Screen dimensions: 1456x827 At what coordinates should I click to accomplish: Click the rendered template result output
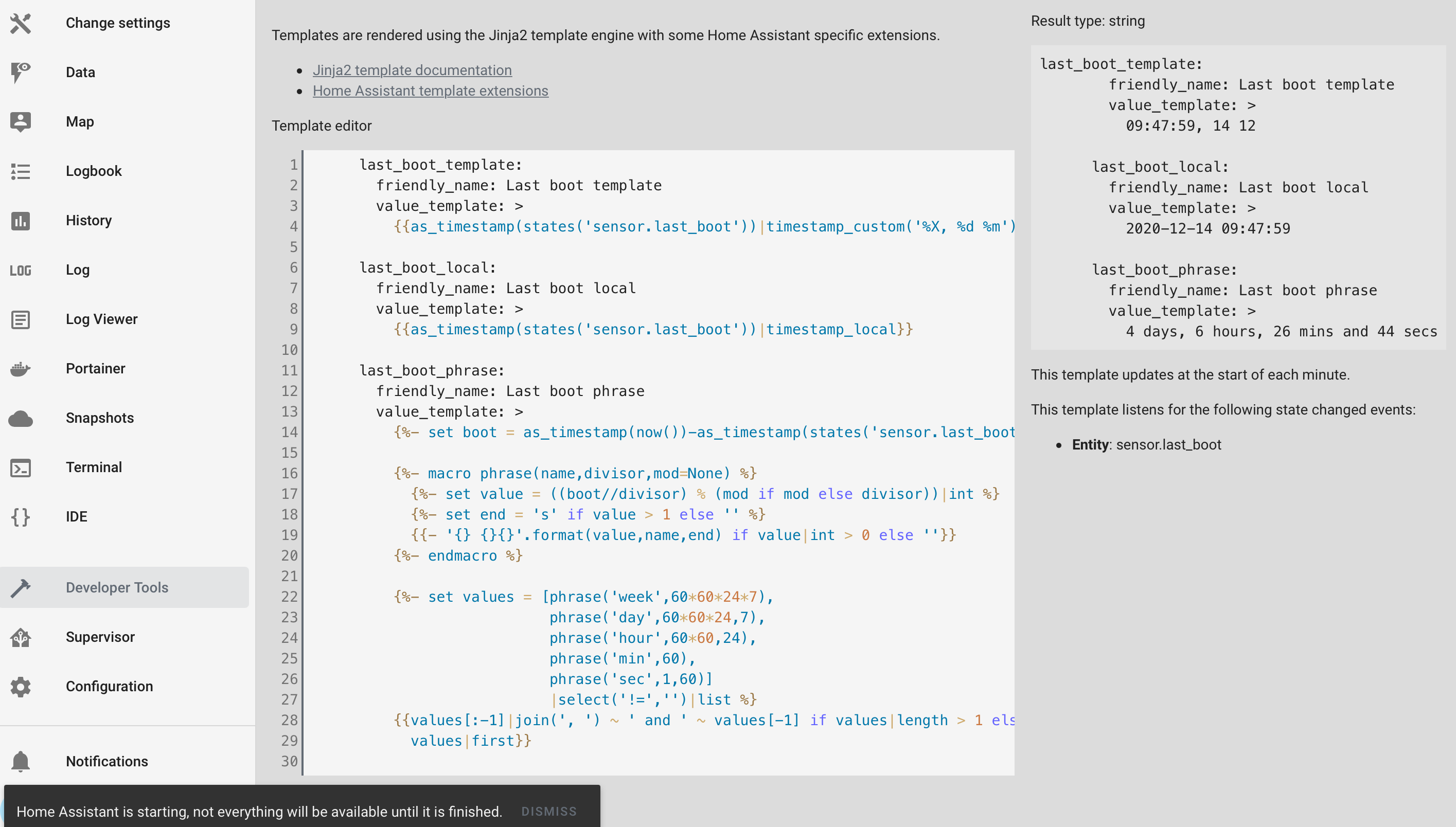coord(1237,197)
